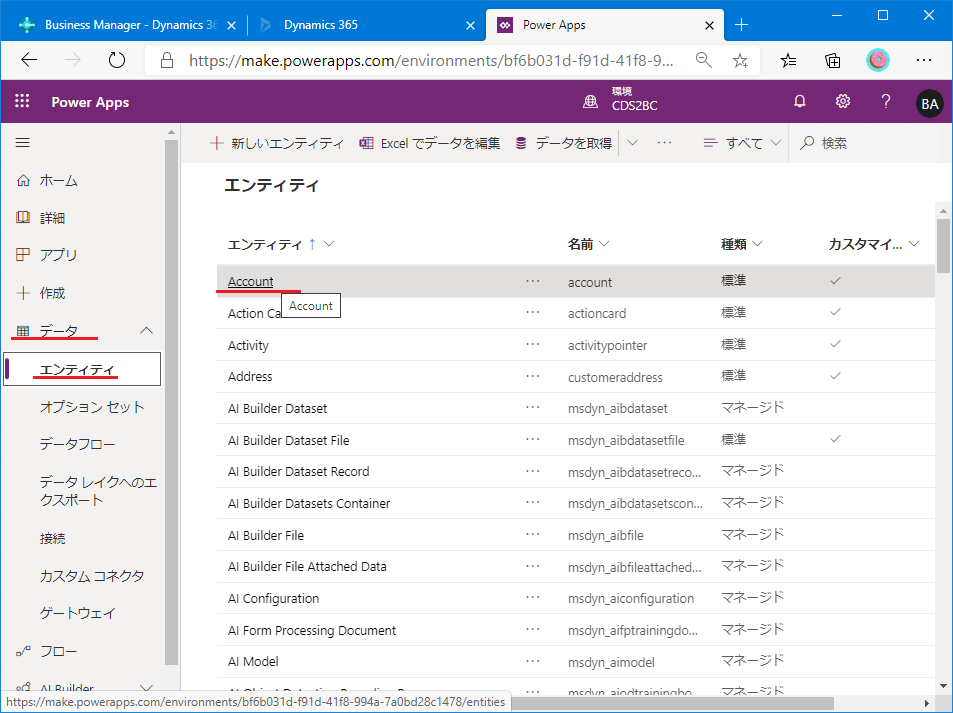Open the すべて view filter dropdown

pos(741,143)
